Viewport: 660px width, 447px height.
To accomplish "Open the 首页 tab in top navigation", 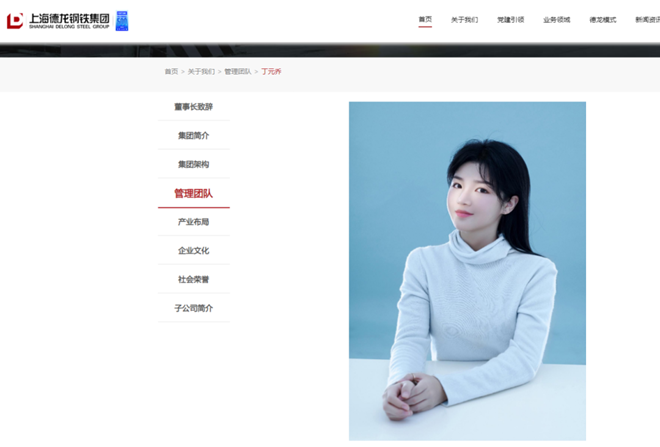I will coord(425,20).
